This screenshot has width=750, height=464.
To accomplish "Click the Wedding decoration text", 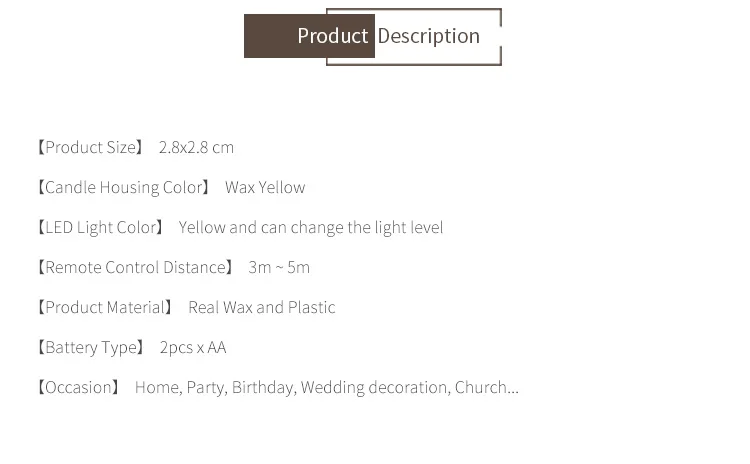I will 375,387.
